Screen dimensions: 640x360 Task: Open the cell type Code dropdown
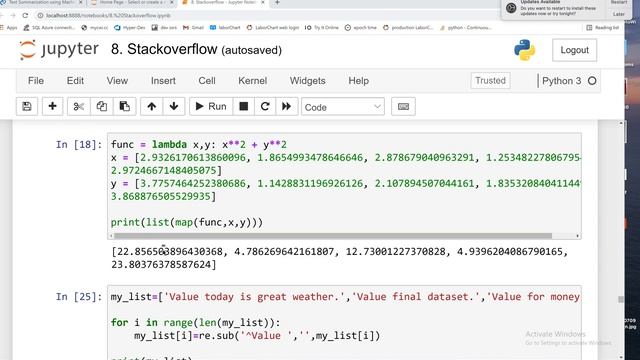(x=343, y=107)
